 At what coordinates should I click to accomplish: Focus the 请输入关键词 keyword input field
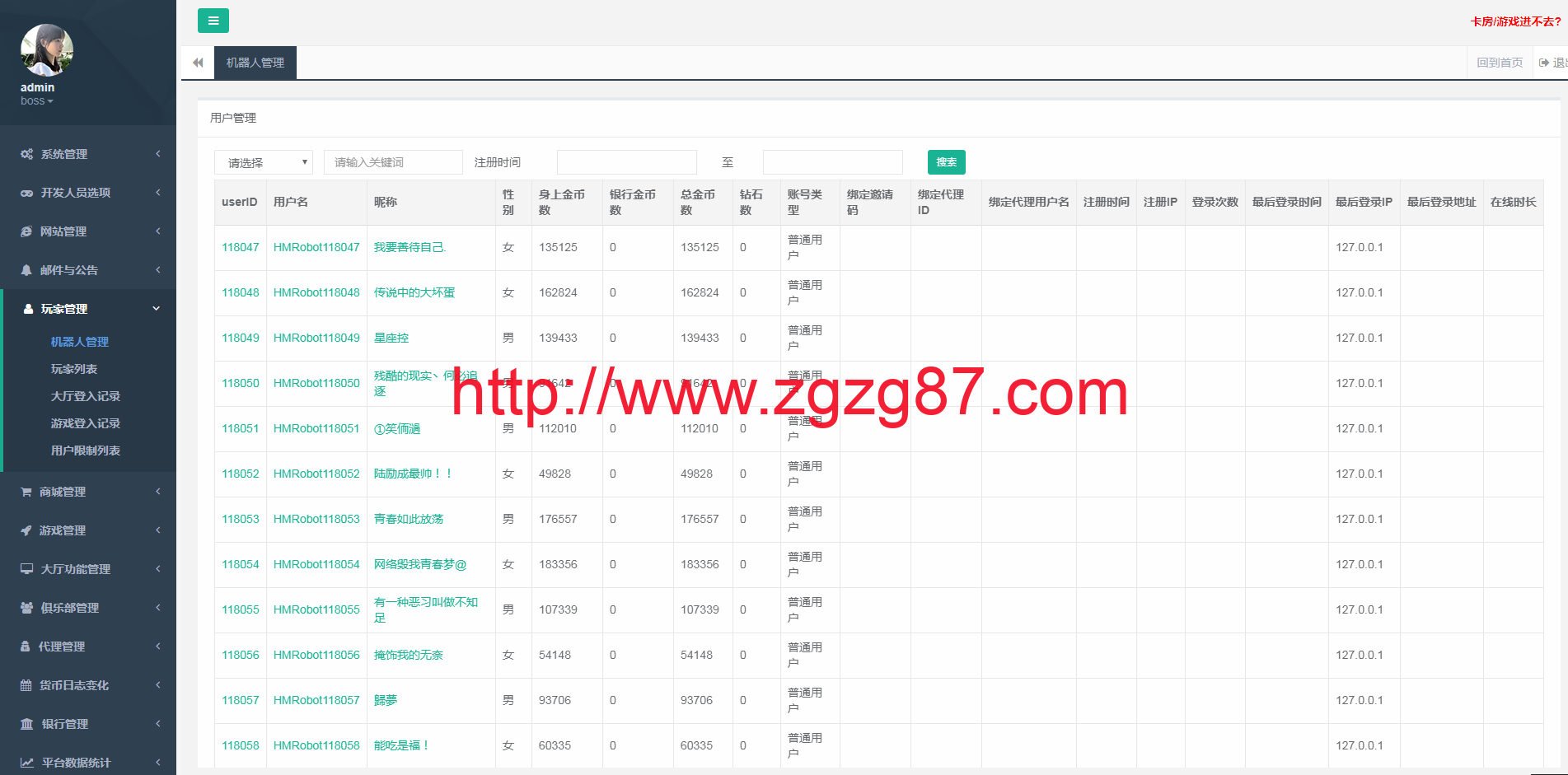[x=393, y=162]
